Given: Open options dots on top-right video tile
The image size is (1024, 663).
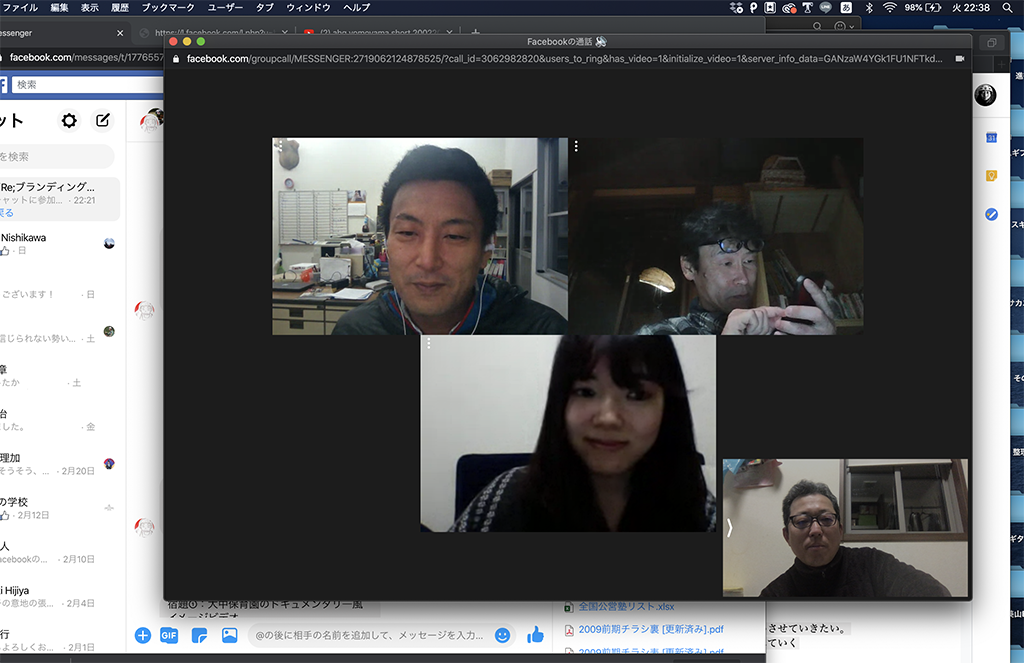Looking at the screenshot, I should (x=576, y=146).
